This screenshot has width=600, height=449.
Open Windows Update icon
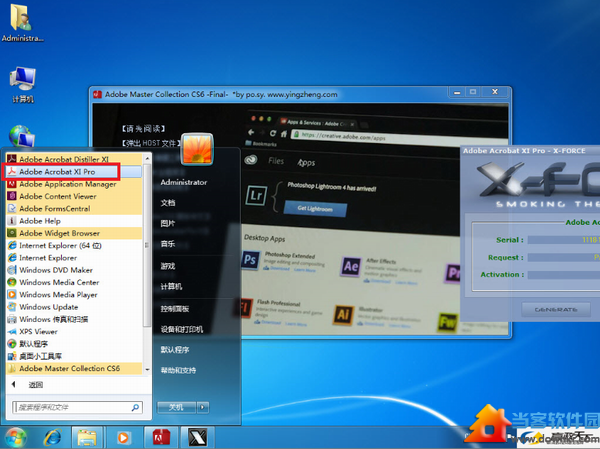pyautogui.click(x=12, y=307)
